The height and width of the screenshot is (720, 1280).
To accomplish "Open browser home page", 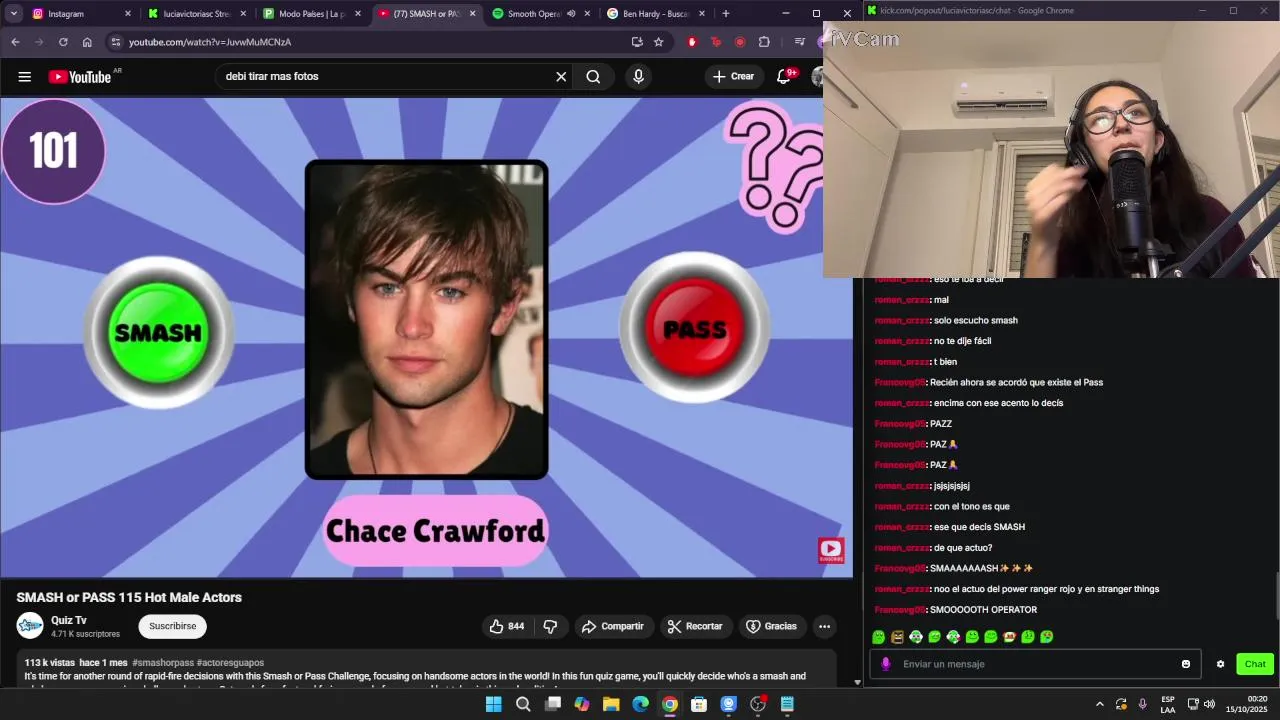I will click(87, 42).
